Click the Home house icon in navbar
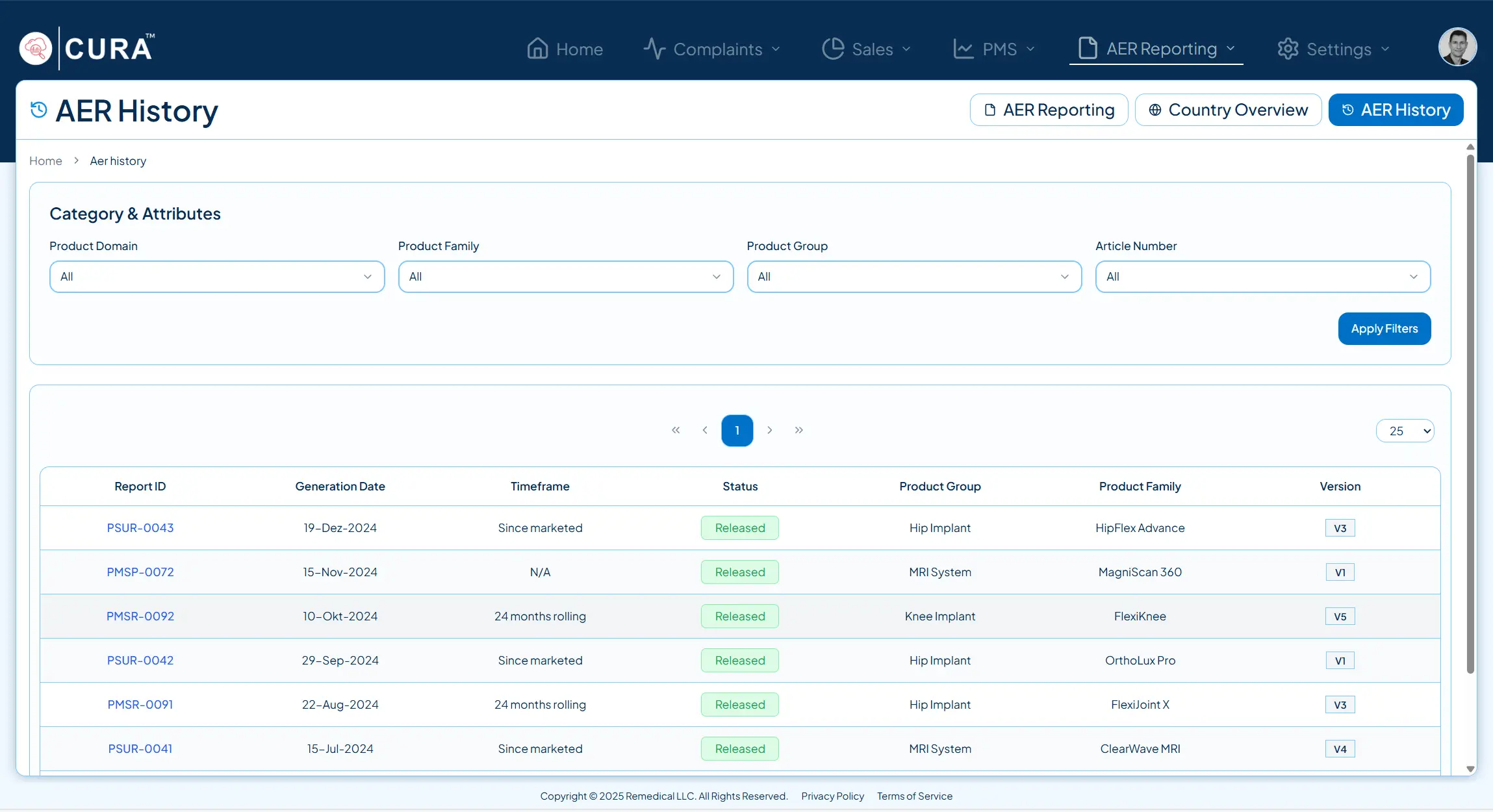Image resolution: width=1493 pixels, height=812 pixels. coord(537,49)
